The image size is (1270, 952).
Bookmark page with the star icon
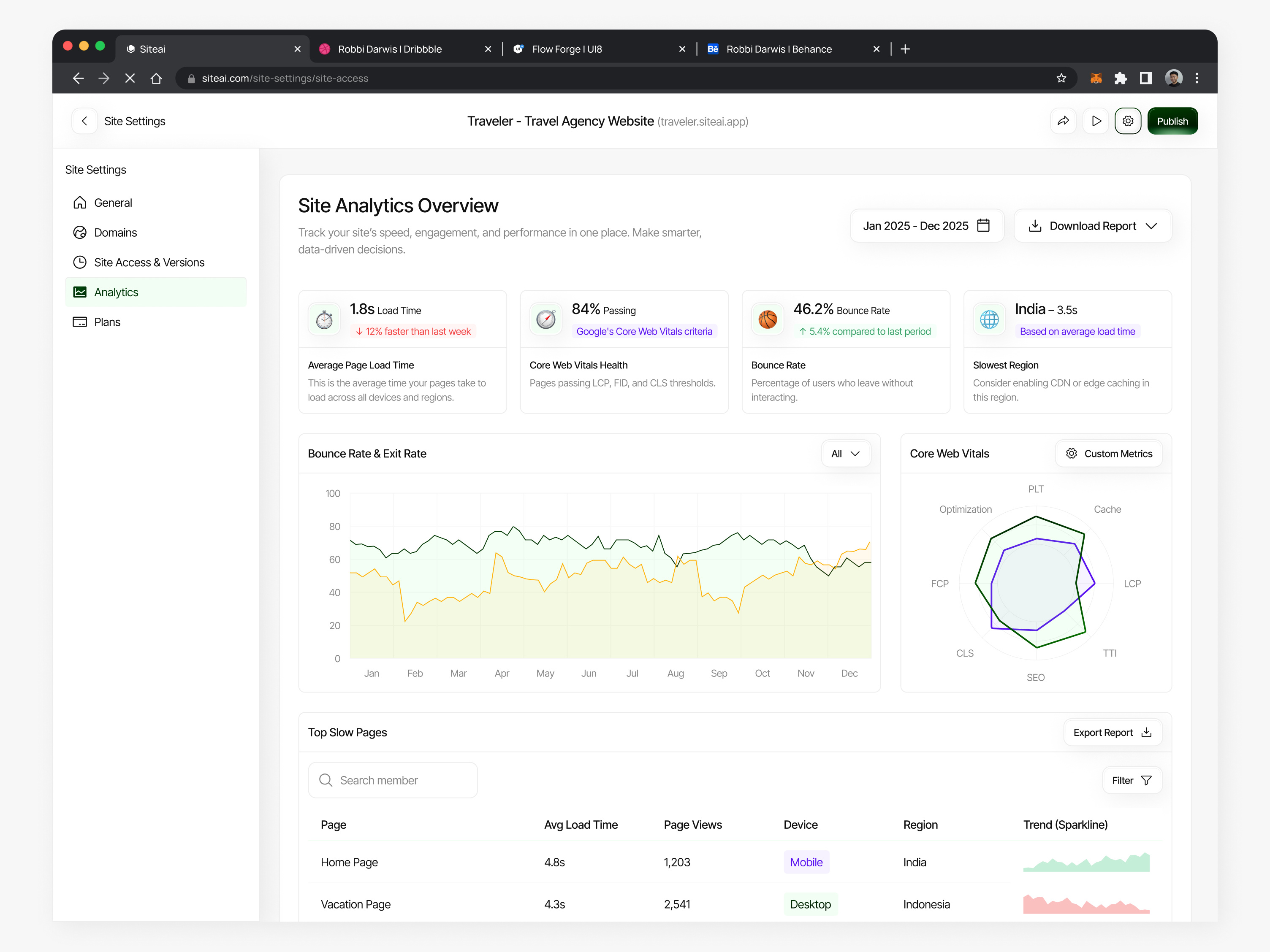pyautogui.click(x=1061, y=78)
